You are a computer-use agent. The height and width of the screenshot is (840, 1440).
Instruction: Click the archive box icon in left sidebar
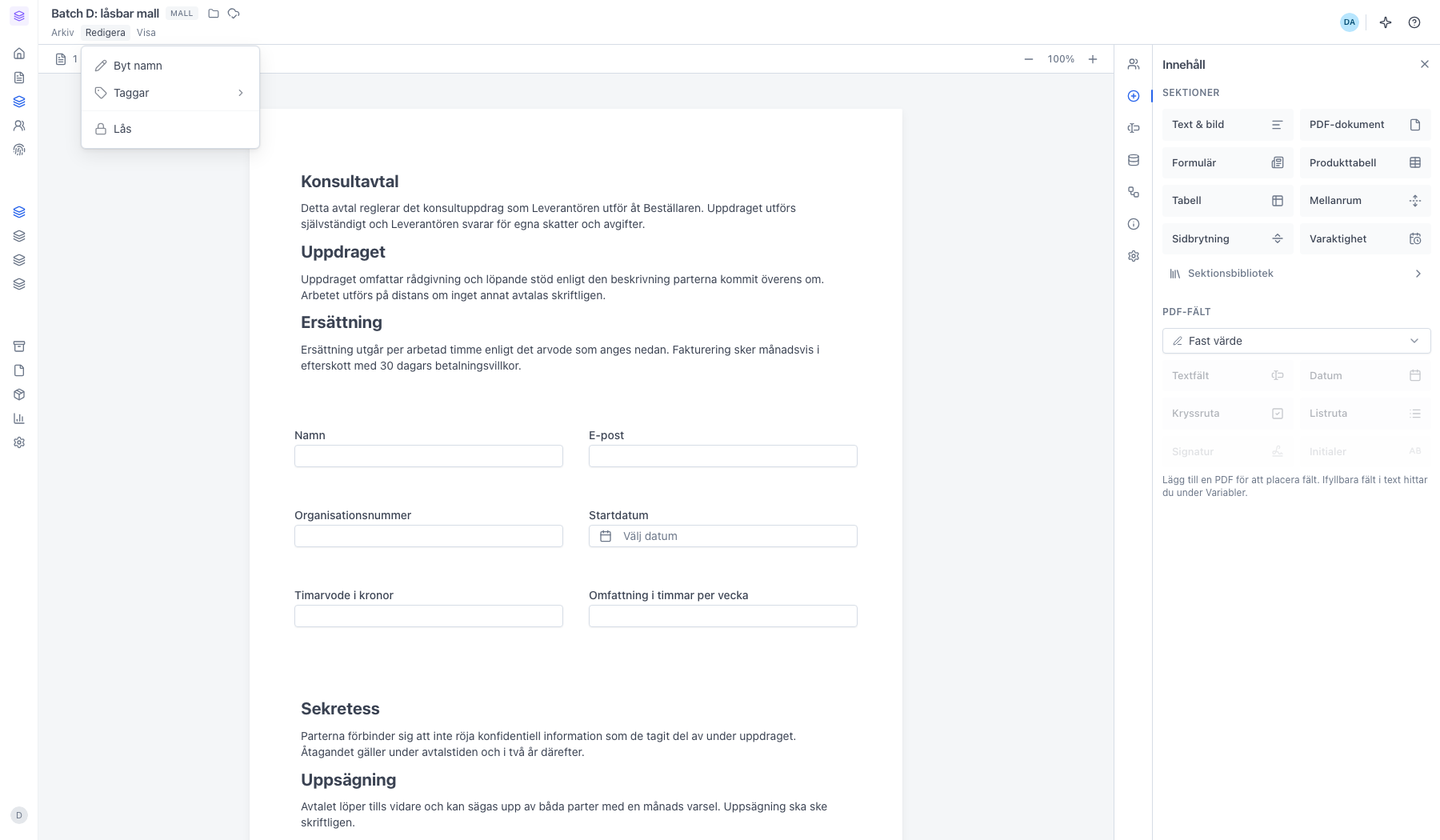coord(19,346)
